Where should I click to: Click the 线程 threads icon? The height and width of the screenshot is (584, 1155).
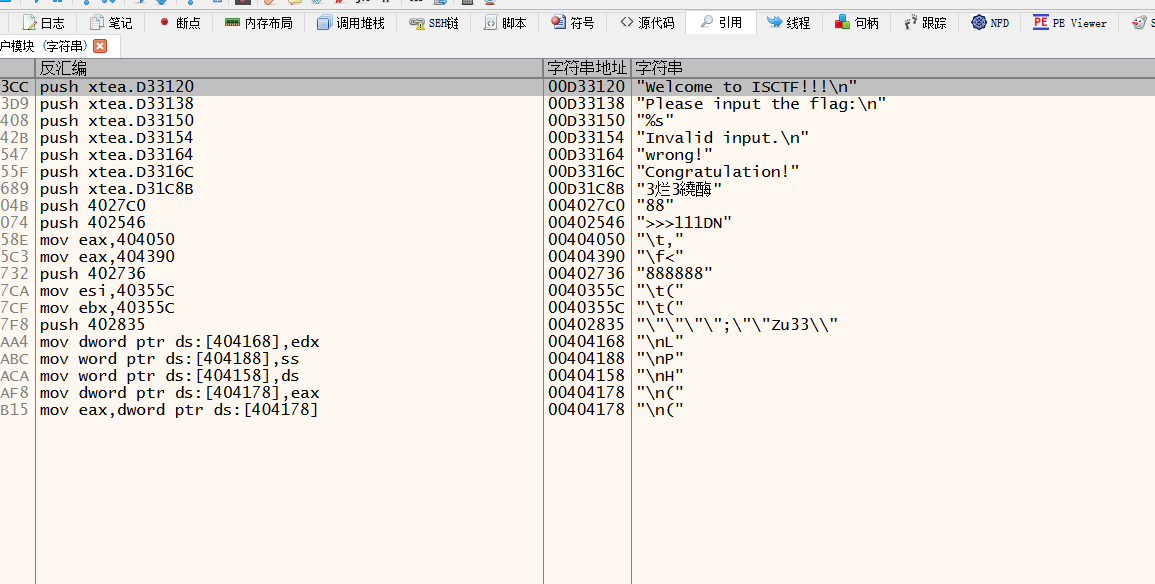pyautogui.click(x=775, y=22)
